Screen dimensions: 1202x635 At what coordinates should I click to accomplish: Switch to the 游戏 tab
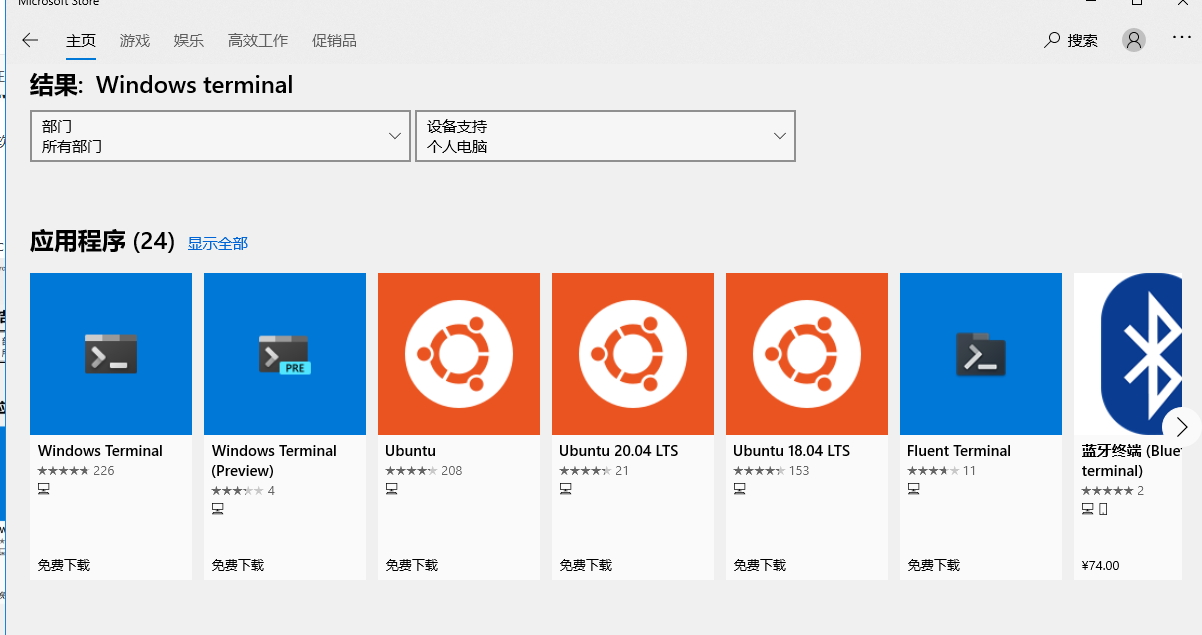[x=135, y=41]
